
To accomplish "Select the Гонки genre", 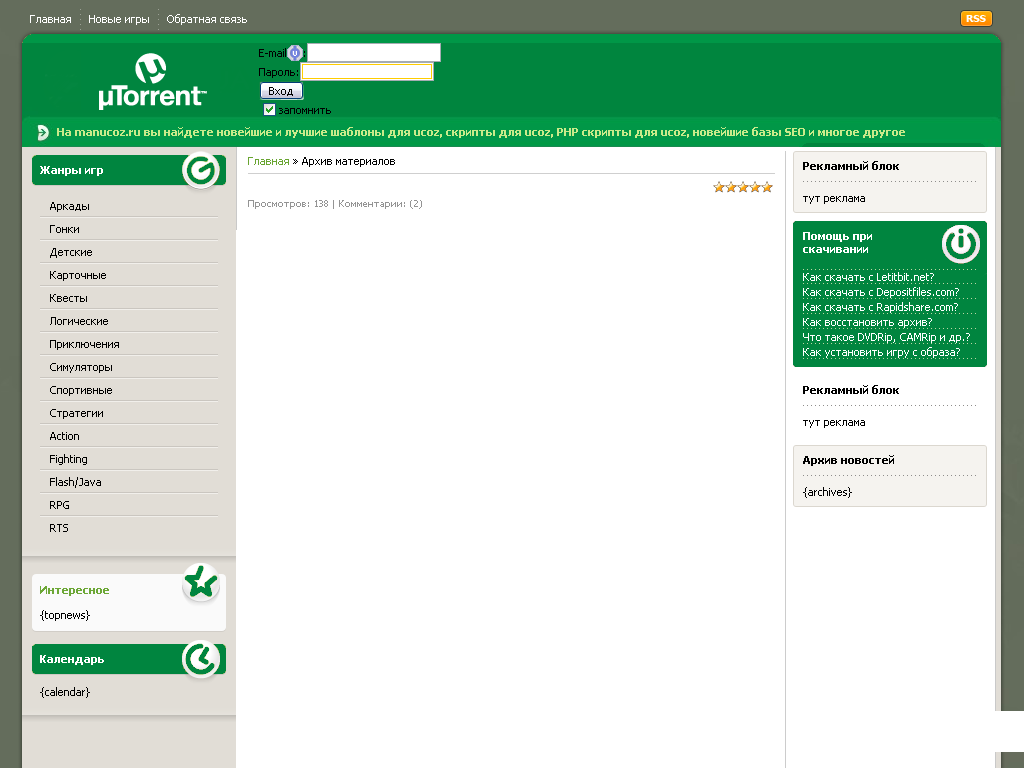I will (64, 229).
